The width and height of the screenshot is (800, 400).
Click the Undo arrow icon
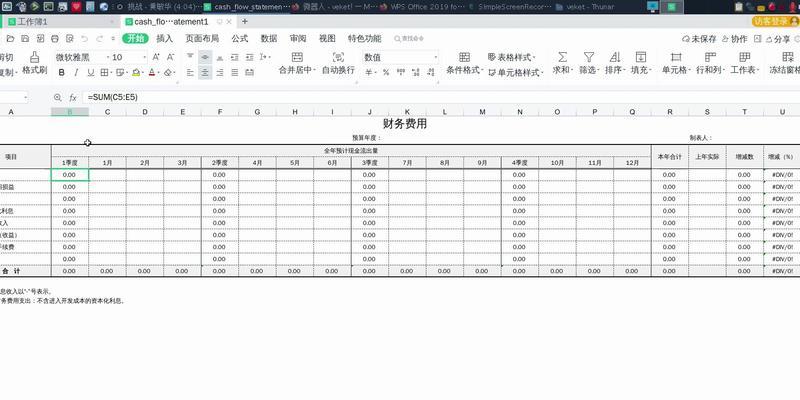[85, 39]
